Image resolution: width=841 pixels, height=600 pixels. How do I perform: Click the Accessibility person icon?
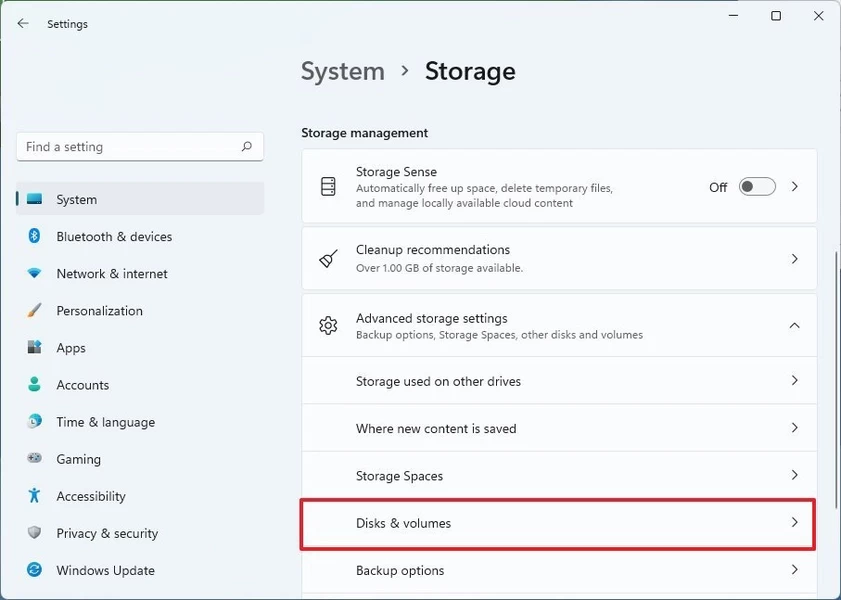tap(35, 496)
